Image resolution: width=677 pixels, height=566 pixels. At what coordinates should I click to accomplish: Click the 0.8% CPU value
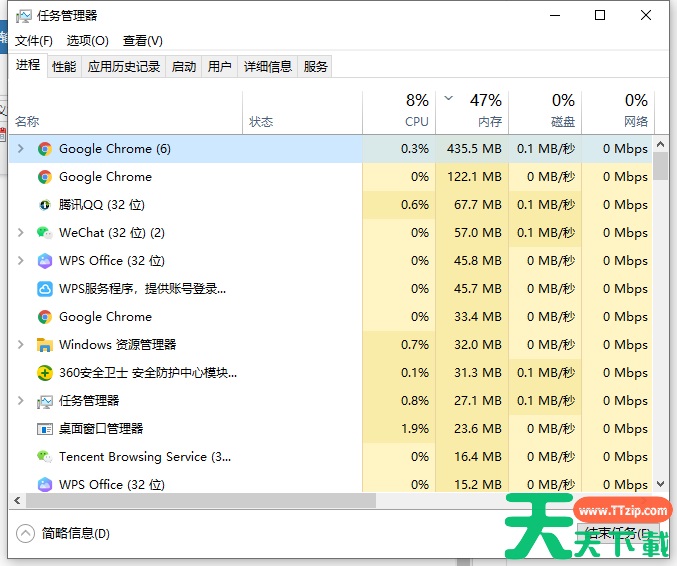tap(415, 401)
